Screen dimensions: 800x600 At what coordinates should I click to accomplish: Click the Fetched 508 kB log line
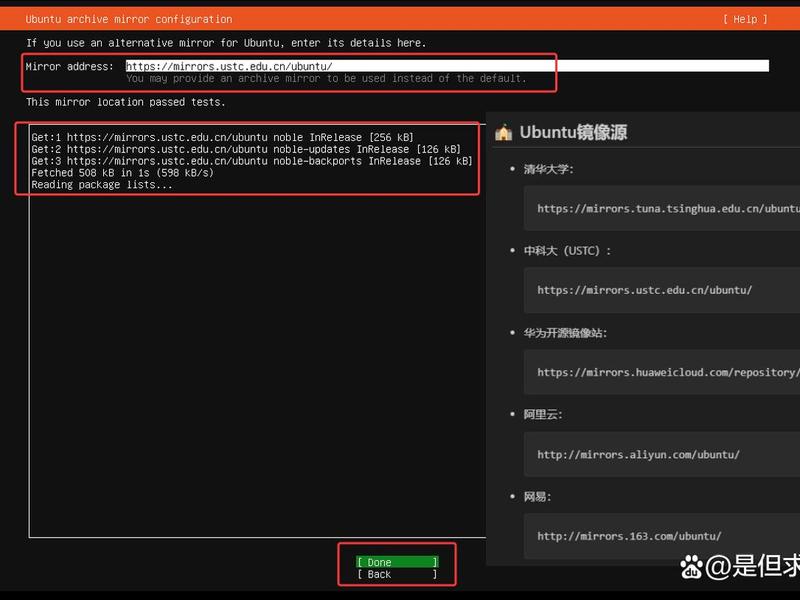122,172
